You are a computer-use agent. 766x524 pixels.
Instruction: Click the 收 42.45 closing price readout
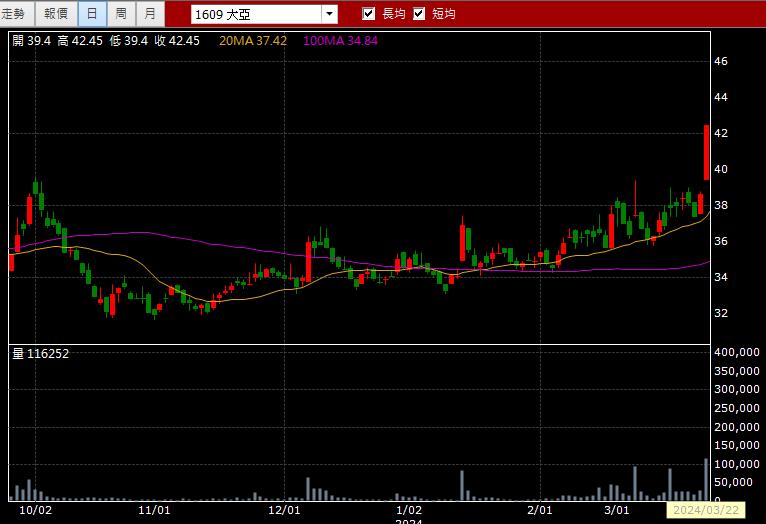click(177, 41)
